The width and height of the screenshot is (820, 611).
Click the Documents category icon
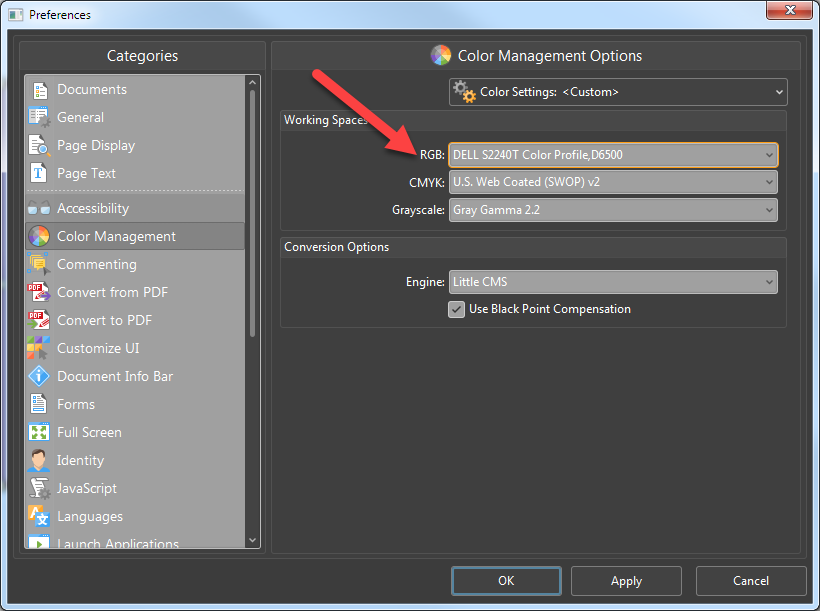tap(40, 90)
